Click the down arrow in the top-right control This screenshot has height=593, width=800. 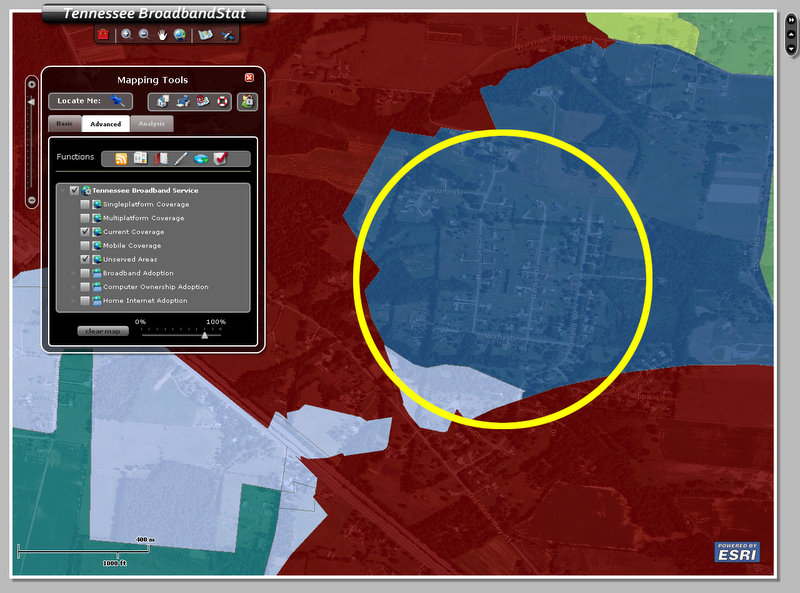pos(791,49)
